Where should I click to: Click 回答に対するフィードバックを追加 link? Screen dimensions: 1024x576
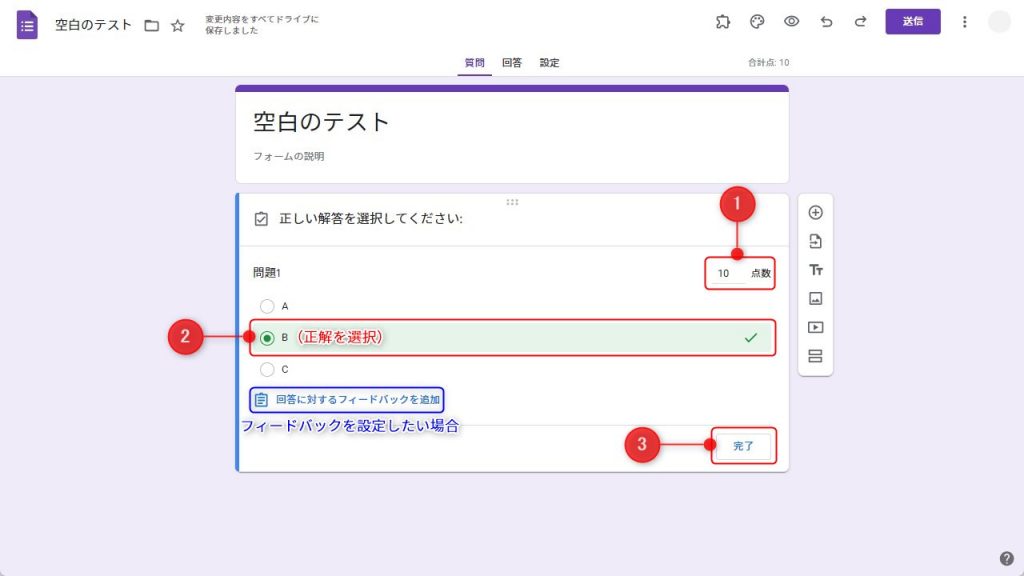[347, 400]
